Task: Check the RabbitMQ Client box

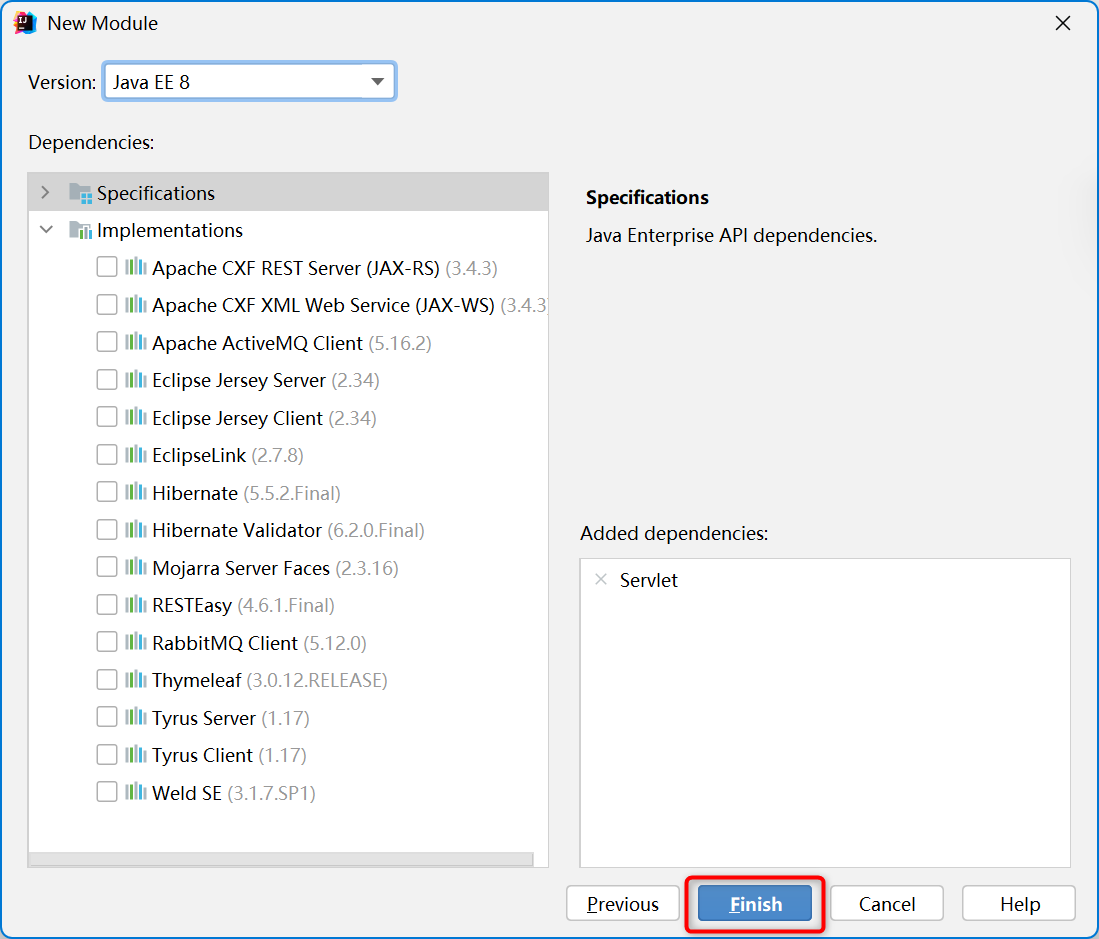Action: click(x=107, y=642)
